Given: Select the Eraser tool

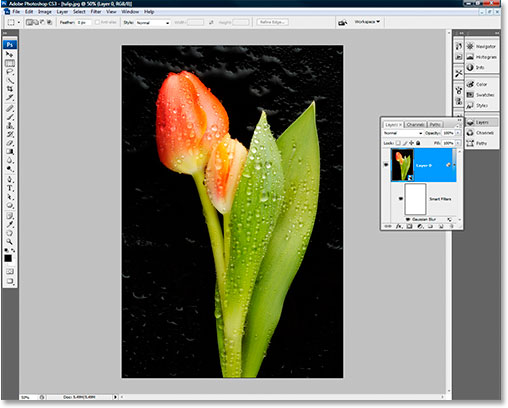Looking at the screenshot, I should [10, 143].
